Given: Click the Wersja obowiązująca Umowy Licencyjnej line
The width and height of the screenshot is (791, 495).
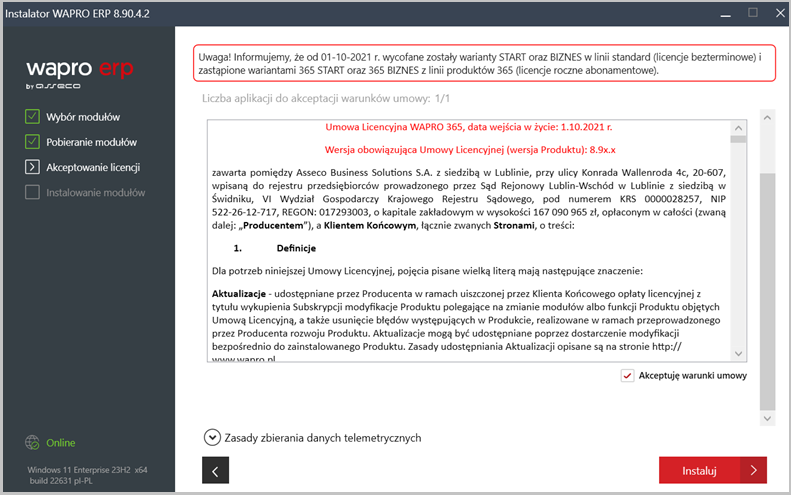Looking at the screenshot, I should coord(470,150).
